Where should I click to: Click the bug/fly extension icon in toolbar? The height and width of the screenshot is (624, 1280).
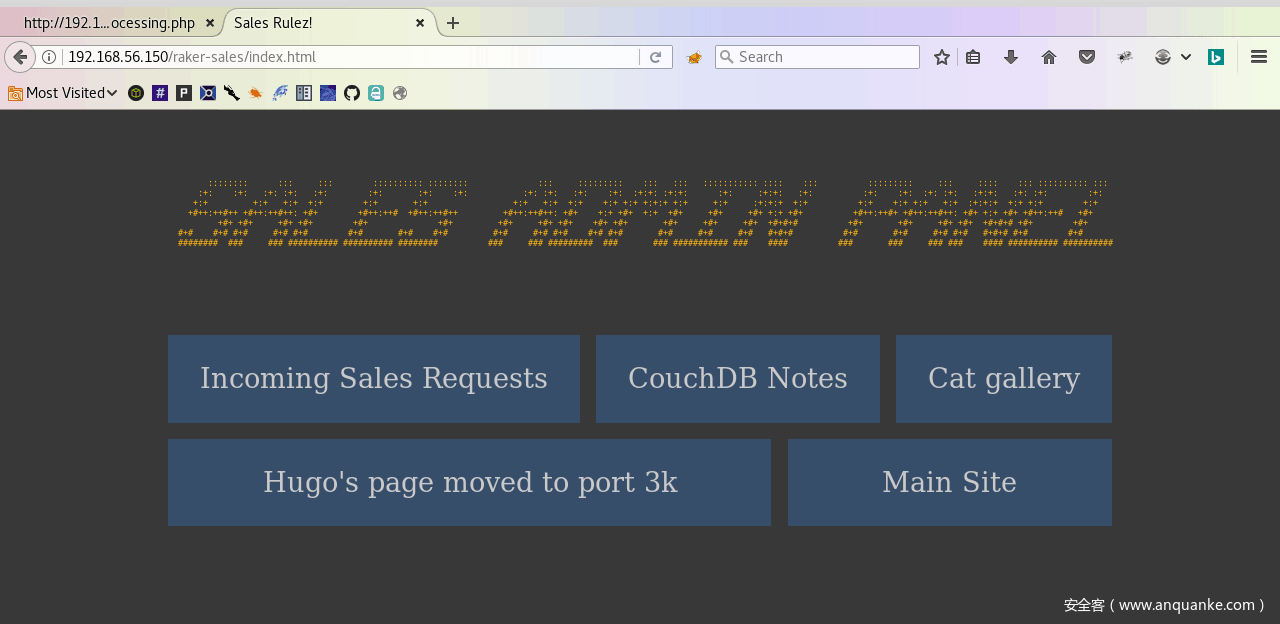[x=1125, y=57]
